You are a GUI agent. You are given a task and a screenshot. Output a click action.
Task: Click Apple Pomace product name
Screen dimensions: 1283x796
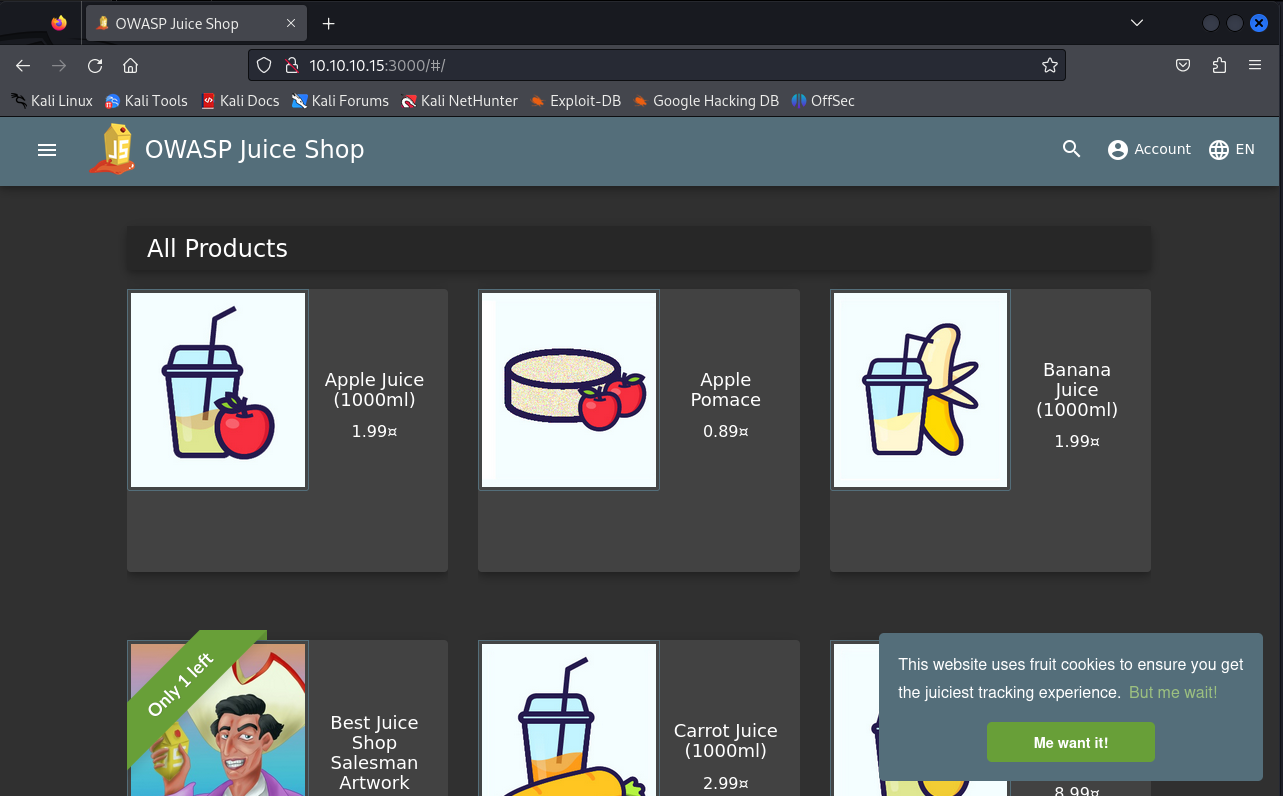point(725,390)
